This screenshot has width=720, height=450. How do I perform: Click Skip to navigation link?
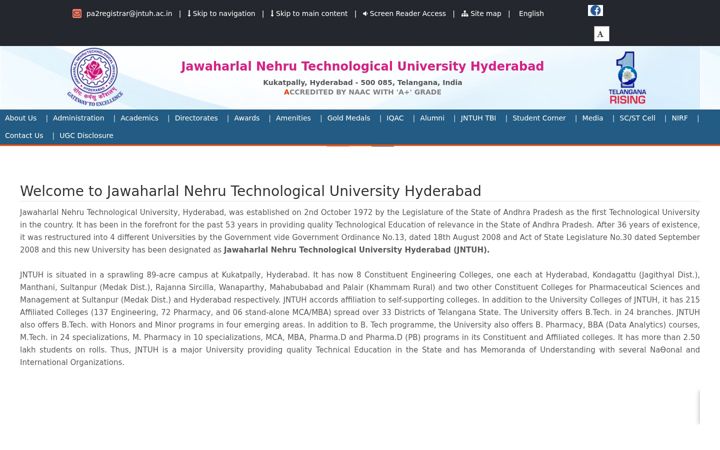click(221, 14)
